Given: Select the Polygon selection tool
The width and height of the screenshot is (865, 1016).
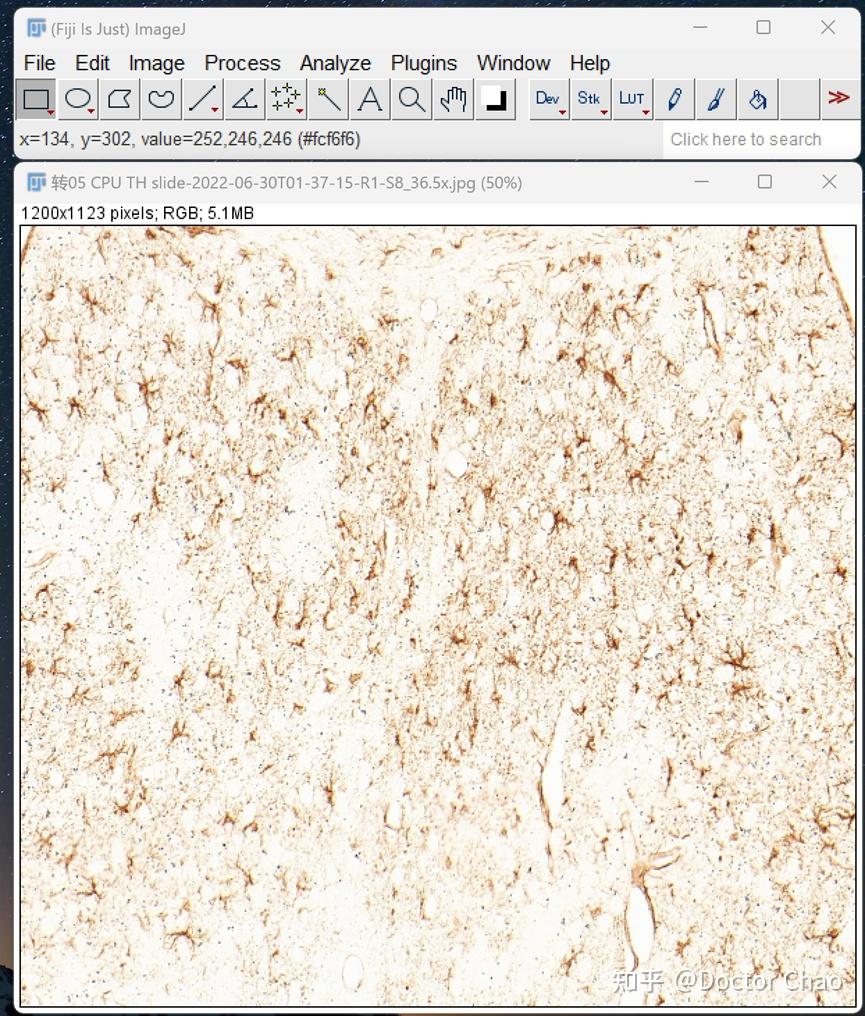Looking at the screenshot, I should click(x=120, y=99).
